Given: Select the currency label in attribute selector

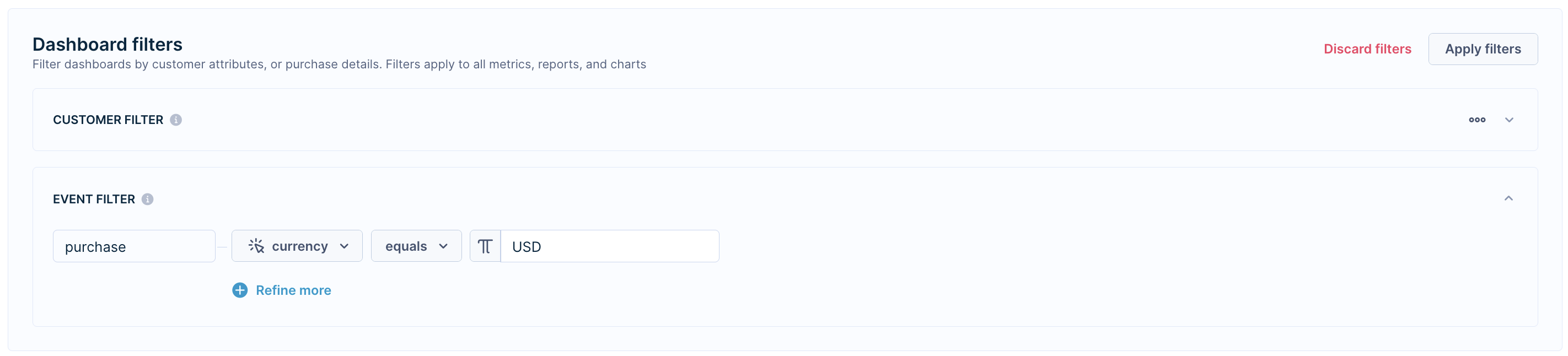Looking at the screenshot, I should click(x=299, y=246).
